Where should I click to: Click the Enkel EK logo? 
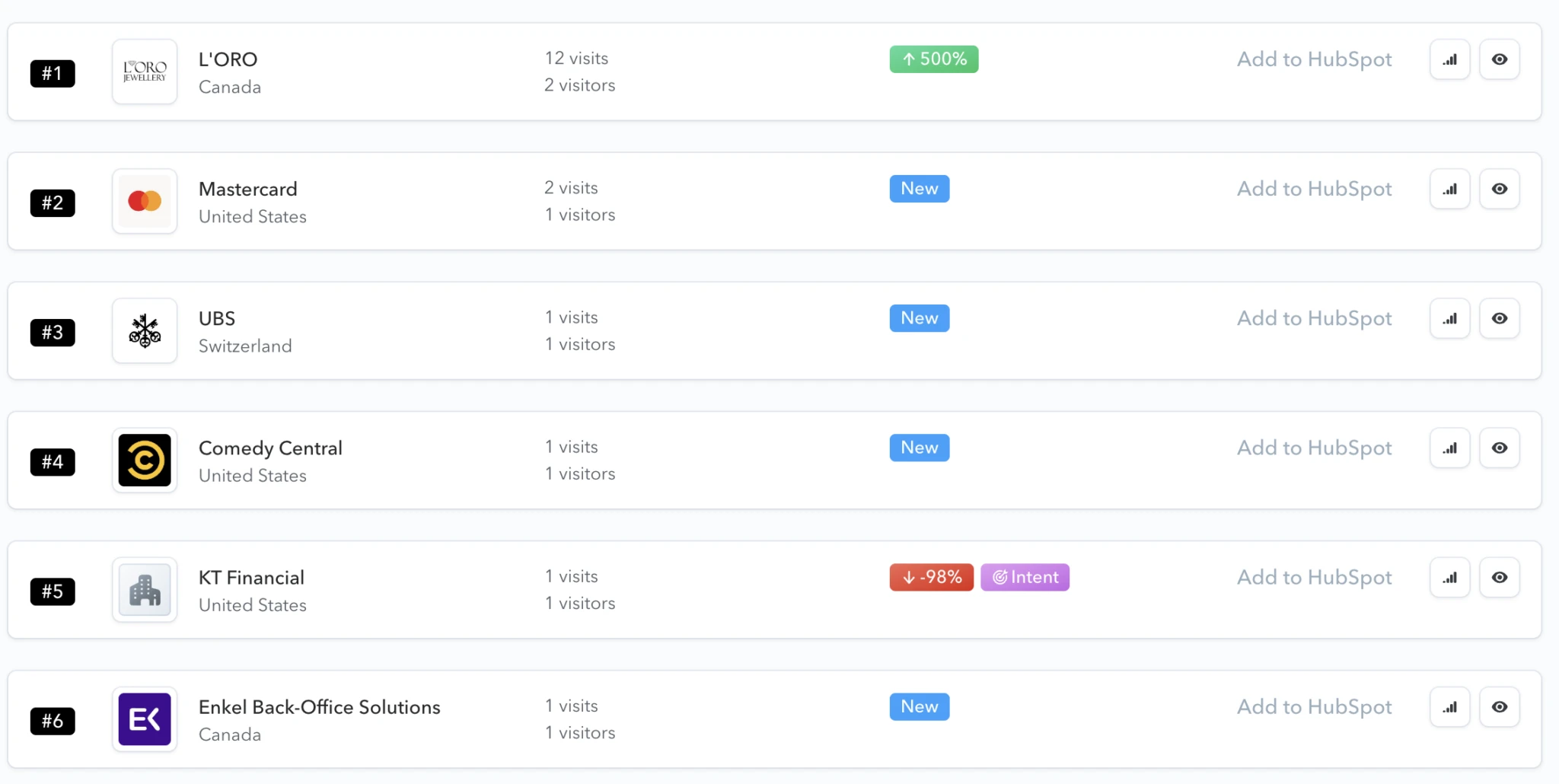[145, 719]
